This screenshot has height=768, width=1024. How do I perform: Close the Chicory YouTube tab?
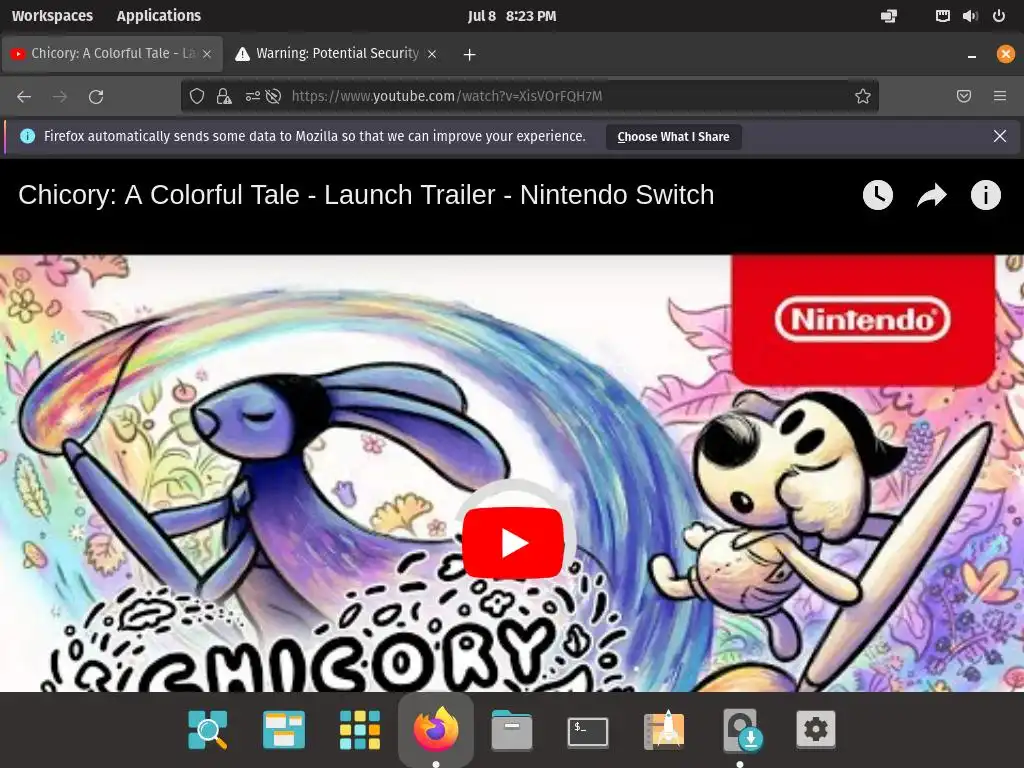coord(207,54)
